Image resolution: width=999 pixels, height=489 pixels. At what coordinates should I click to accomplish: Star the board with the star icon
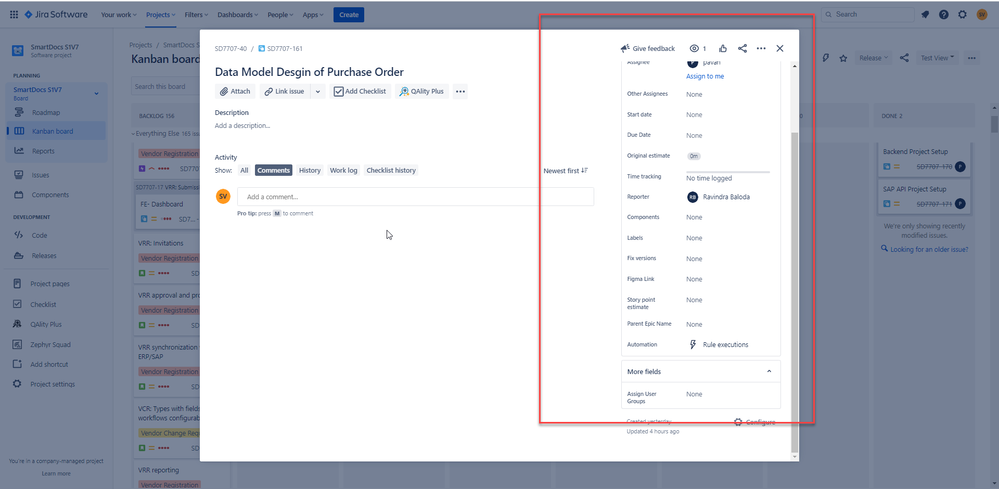[x=844, y=58]
